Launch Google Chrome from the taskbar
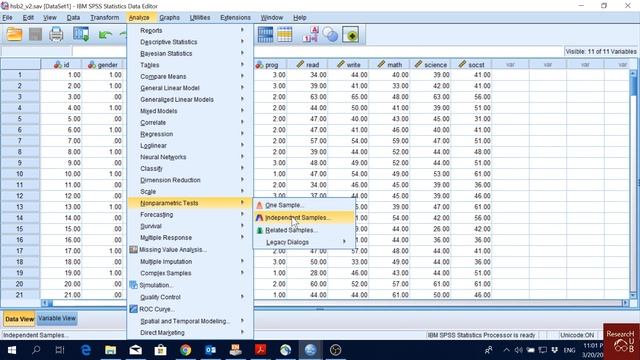The height and width of the screenshot is (360, 640). click(x=185, y=350)
